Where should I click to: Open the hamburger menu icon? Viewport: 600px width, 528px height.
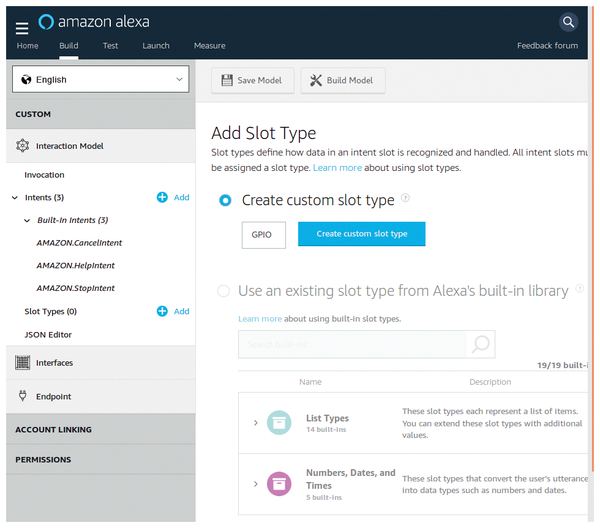click(x=22, y=28)
